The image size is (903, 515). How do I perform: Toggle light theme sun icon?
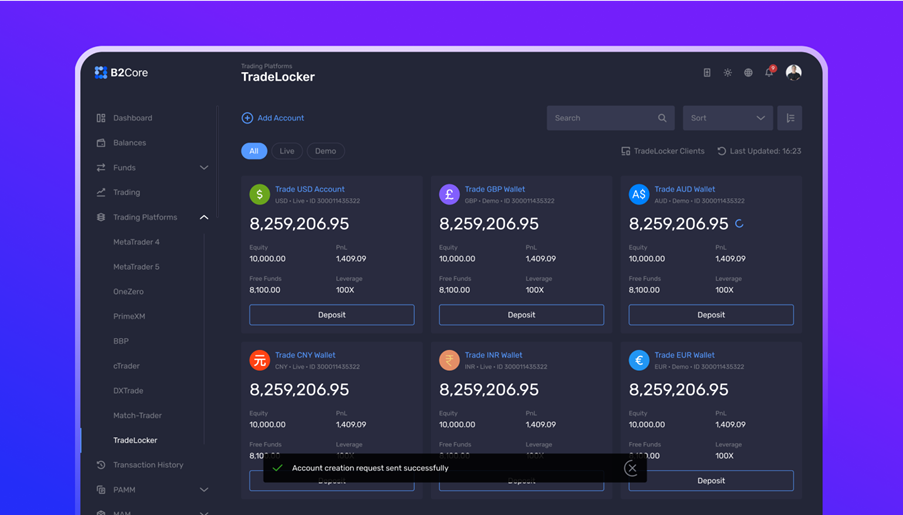[x=728, y=73]
